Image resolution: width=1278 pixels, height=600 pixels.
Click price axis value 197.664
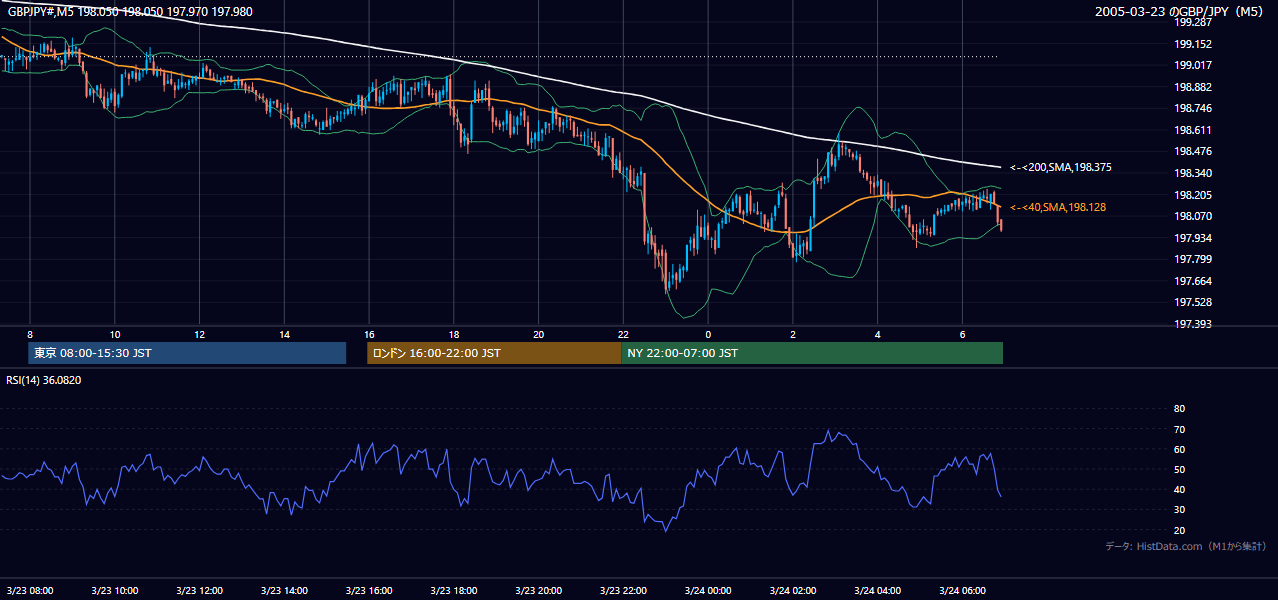1194,281
